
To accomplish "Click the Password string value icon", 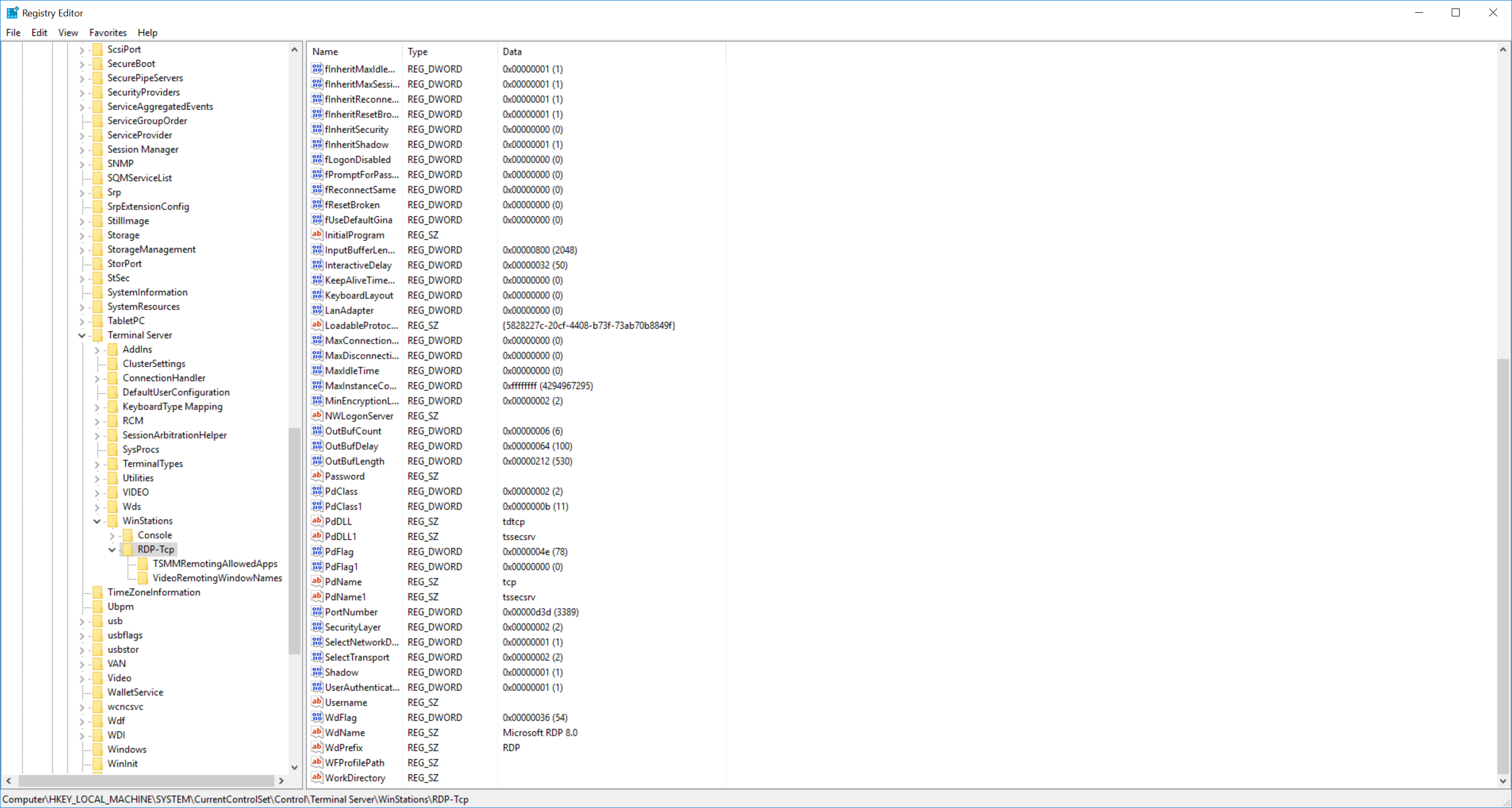I will pos(317,476).
